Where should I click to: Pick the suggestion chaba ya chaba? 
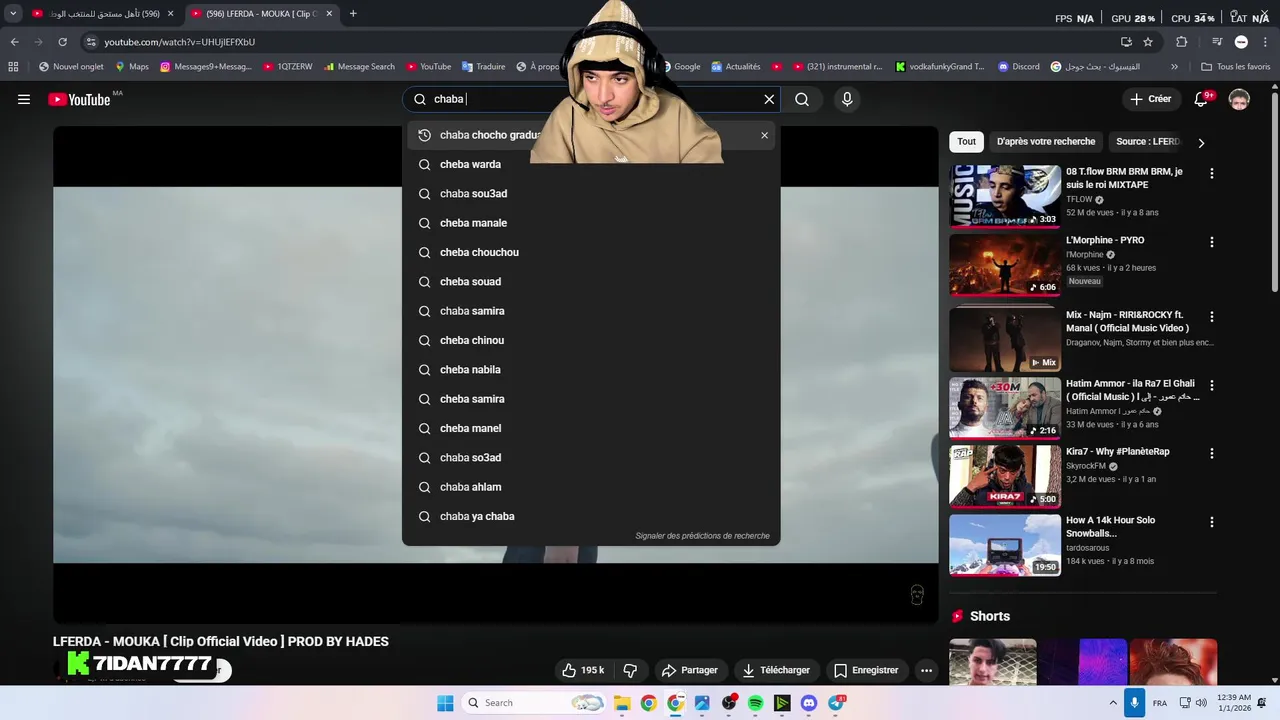pos(591,516)
